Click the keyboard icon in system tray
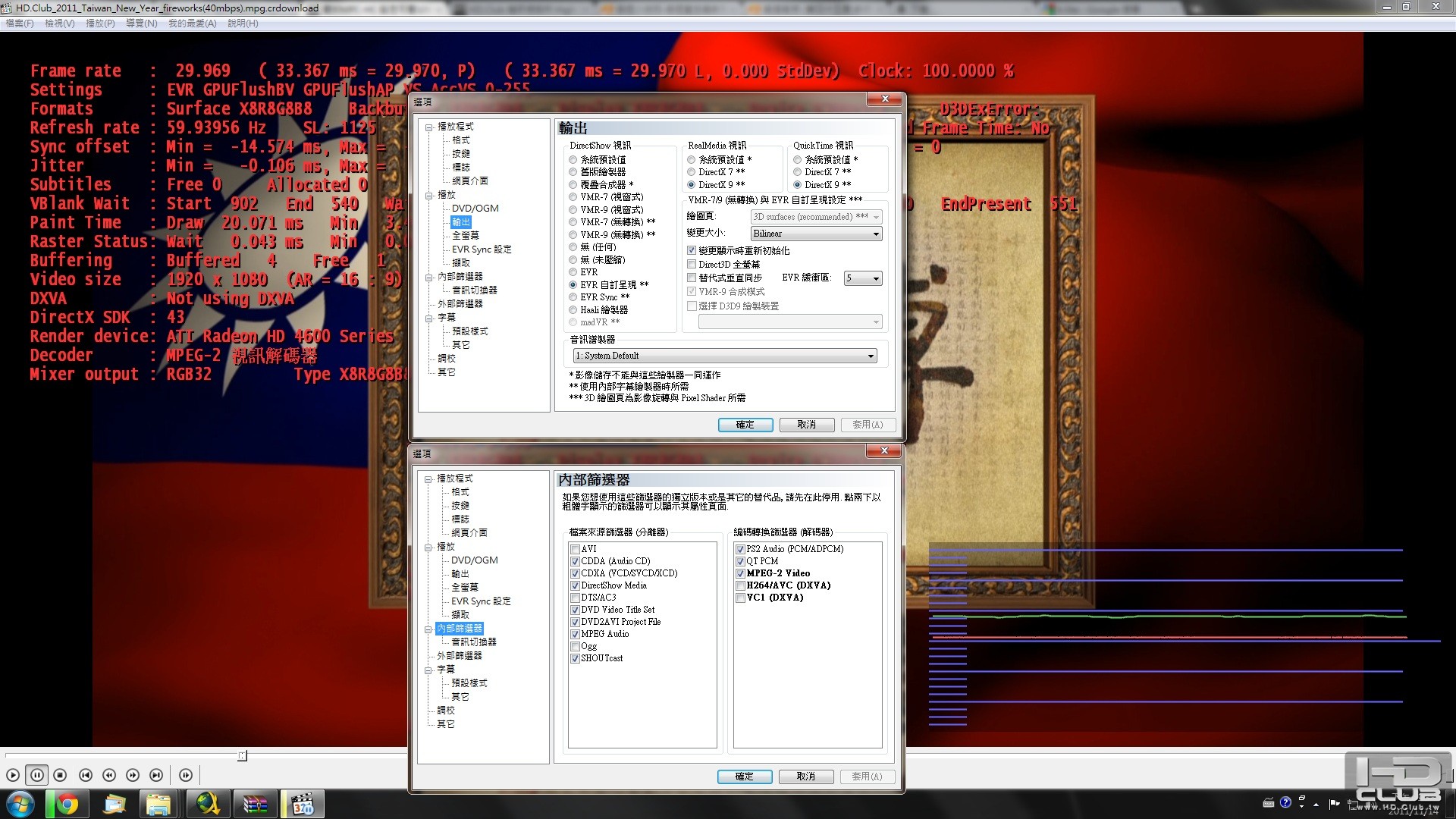1456x819 pixels. [x=1268, y=802]
